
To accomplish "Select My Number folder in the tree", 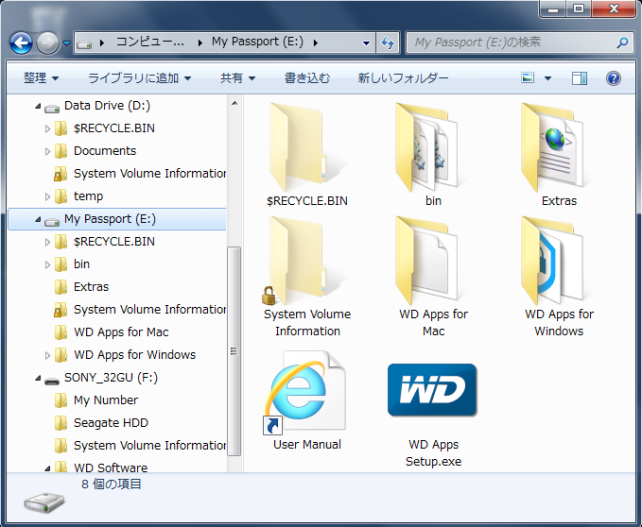I will (x=106, y=400).
